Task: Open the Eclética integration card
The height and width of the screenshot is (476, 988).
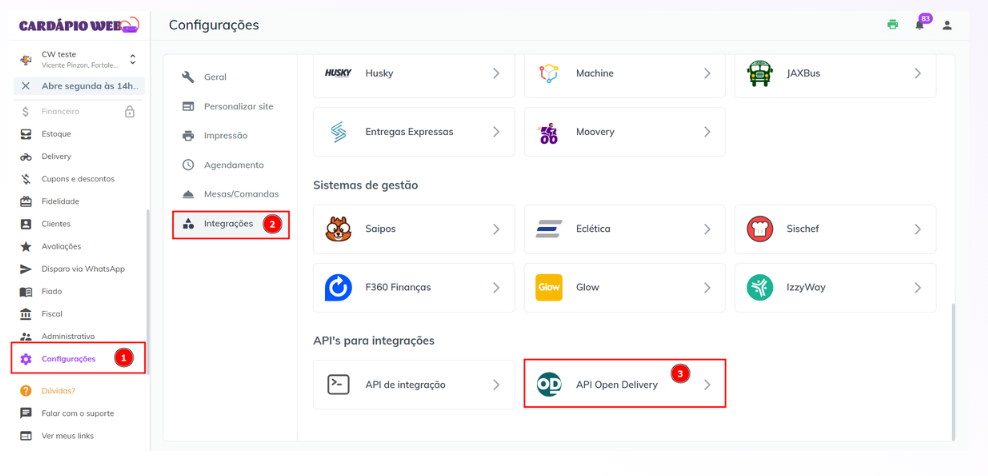Action: 624,229
